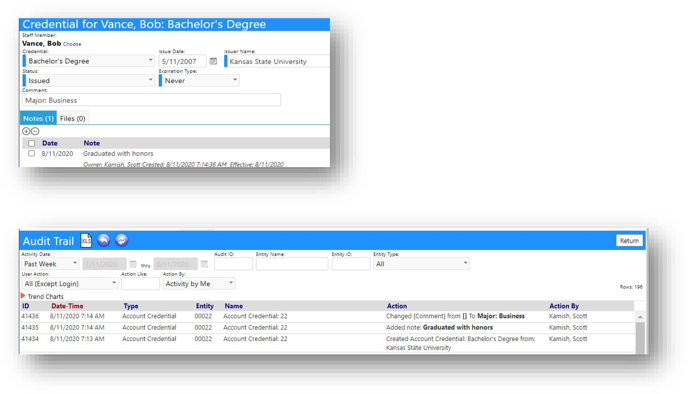Image resolution: width=688 pixels, height=394 pixels.
Task: Export audit trail to XLS file icon
Action: [86, 240]
